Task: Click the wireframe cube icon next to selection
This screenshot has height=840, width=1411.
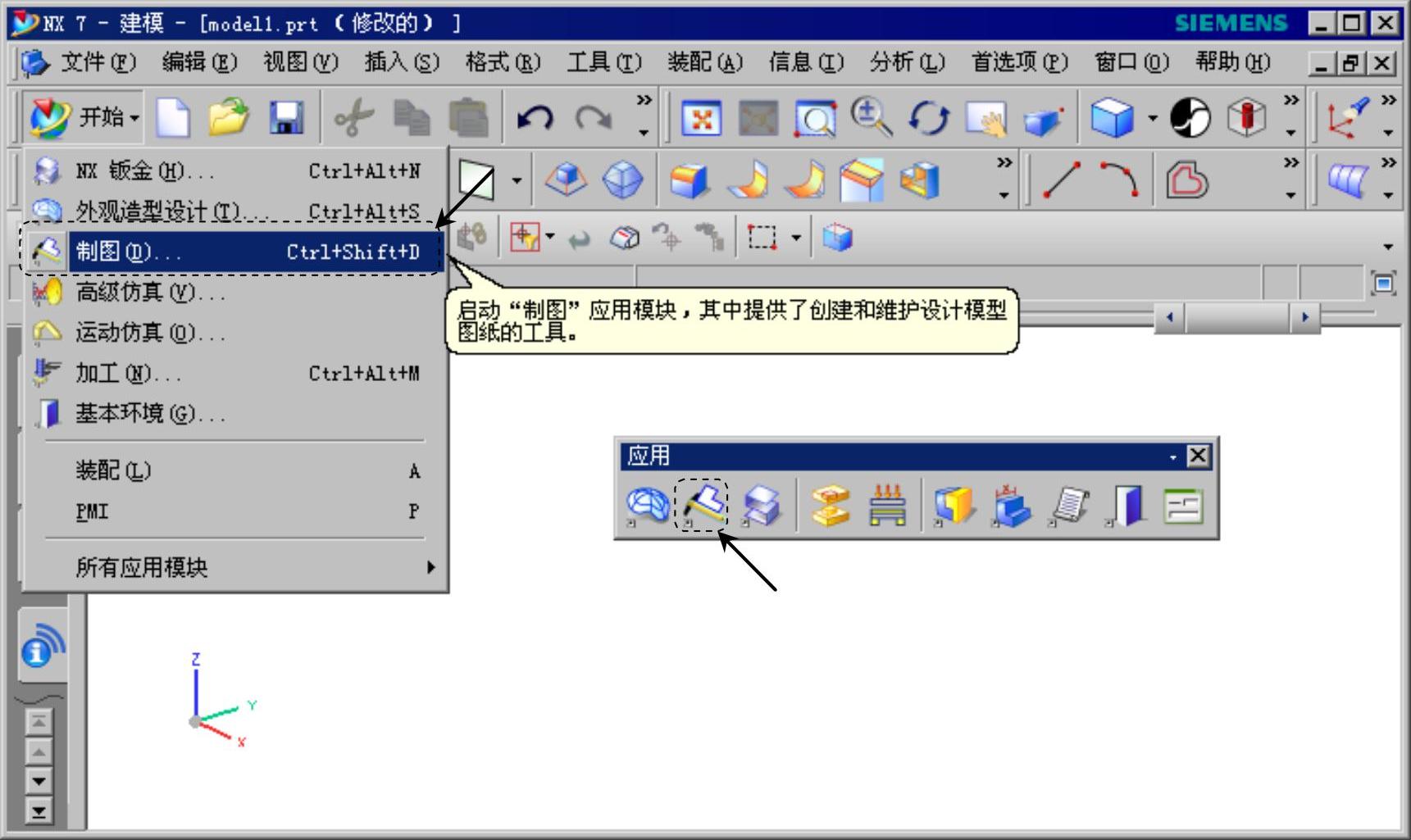Action: point(837,238)
